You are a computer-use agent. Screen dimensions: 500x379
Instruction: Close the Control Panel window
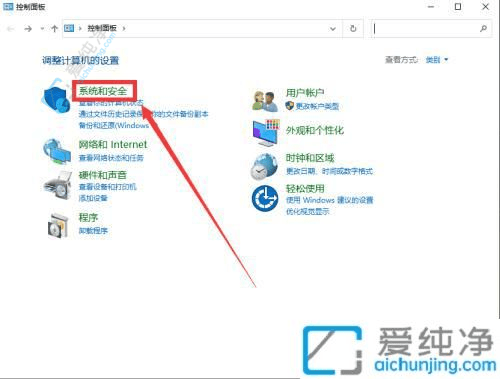[486, 7]
